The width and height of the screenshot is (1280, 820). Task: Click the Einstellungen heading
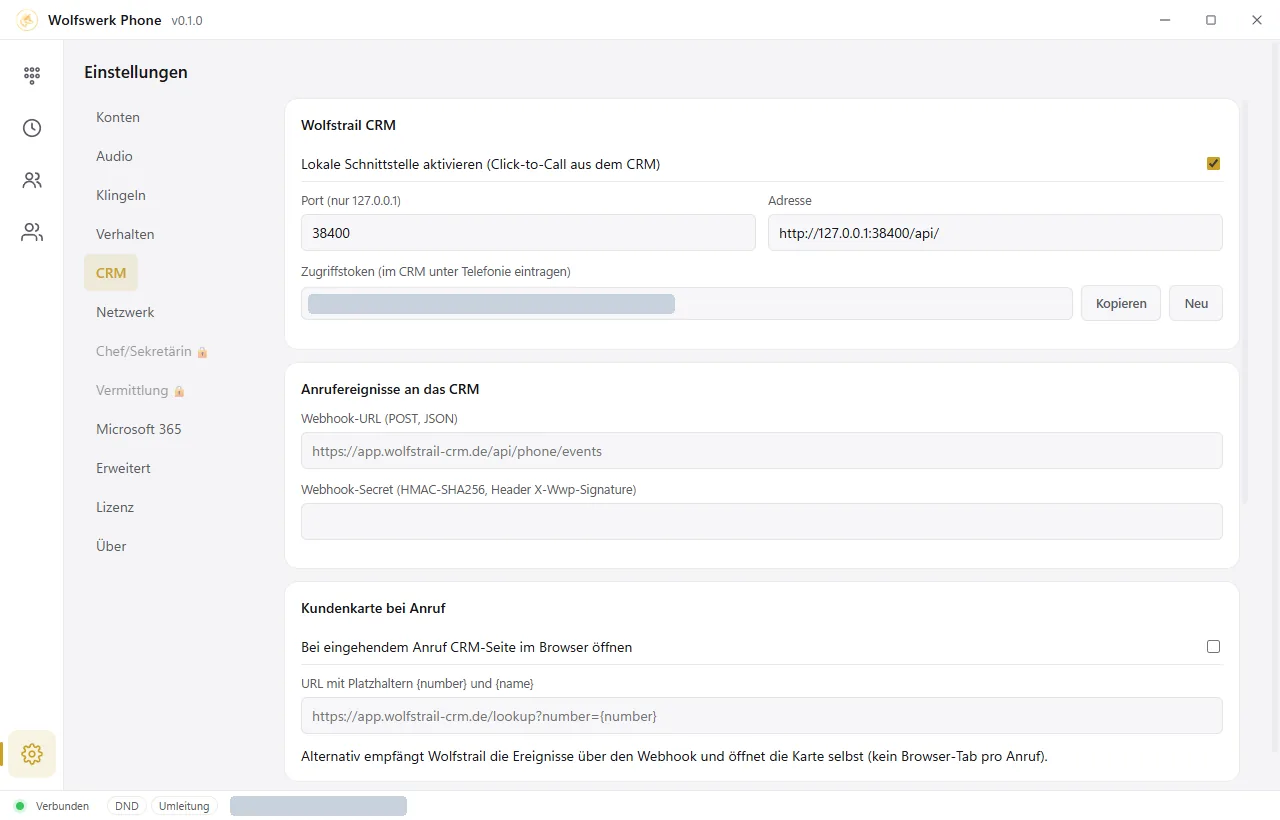(x=136, y=72)
